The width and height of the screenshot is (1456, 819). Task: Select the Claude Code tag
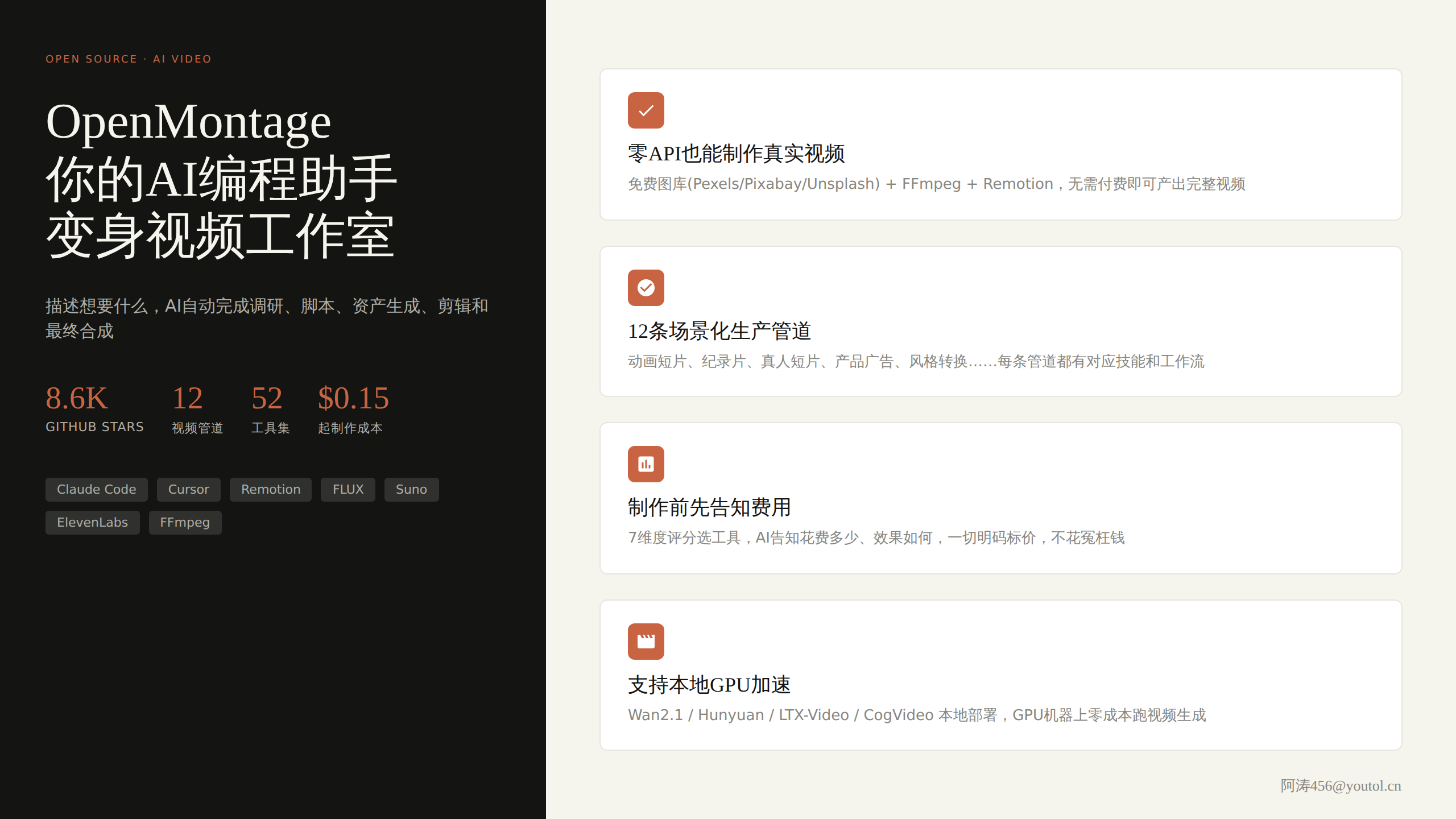[97, 490]
